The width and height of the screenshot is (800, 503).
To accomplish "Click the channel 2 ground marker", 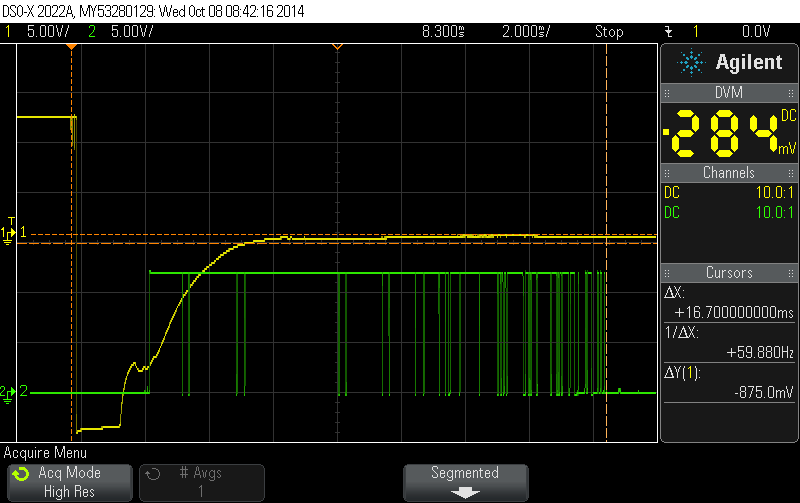I will coord(7,393).
